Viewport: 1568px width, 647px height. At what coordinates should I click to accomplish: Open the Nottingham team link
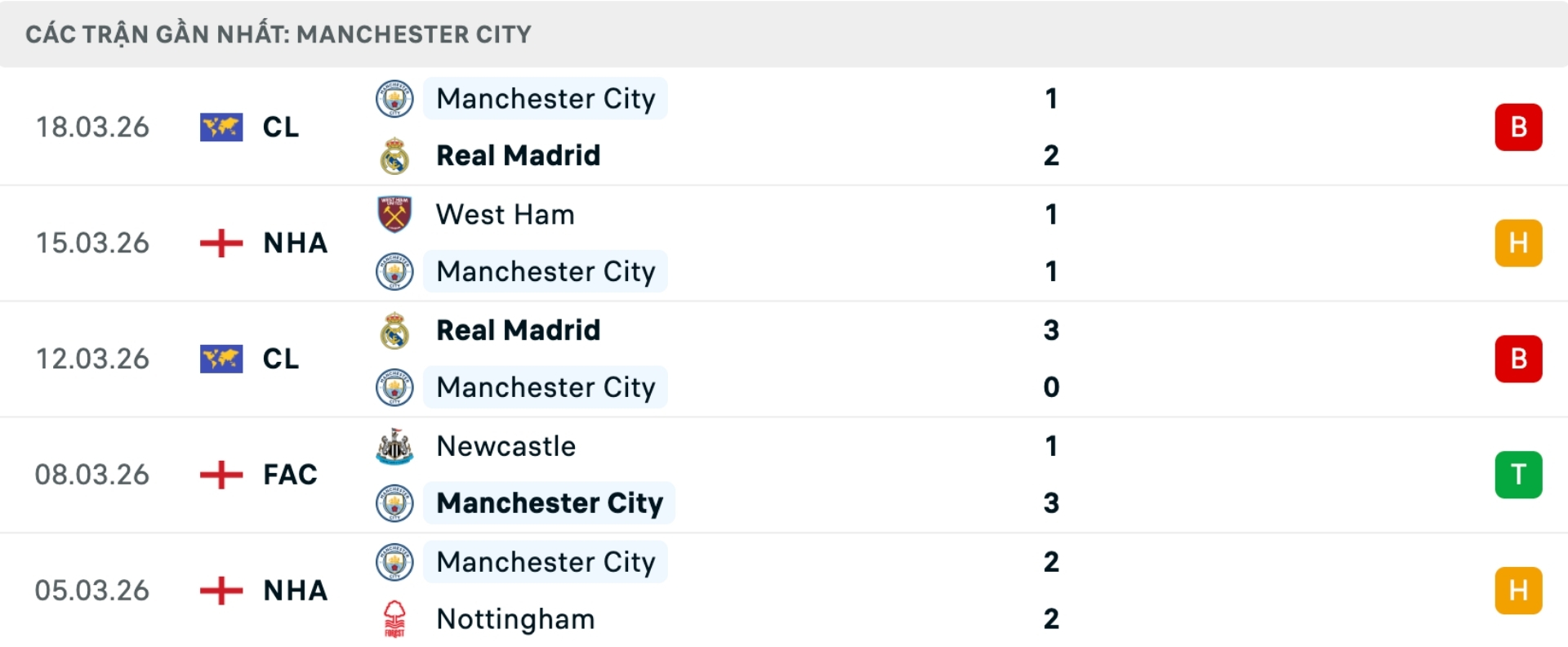tap(515, 619)
